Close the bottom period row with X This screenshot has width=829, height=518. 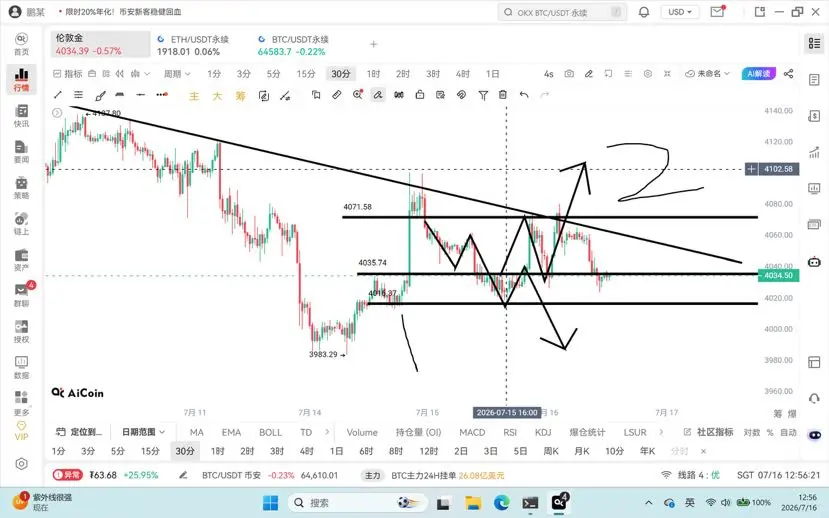pyautogui.click(x=703, y=451)
